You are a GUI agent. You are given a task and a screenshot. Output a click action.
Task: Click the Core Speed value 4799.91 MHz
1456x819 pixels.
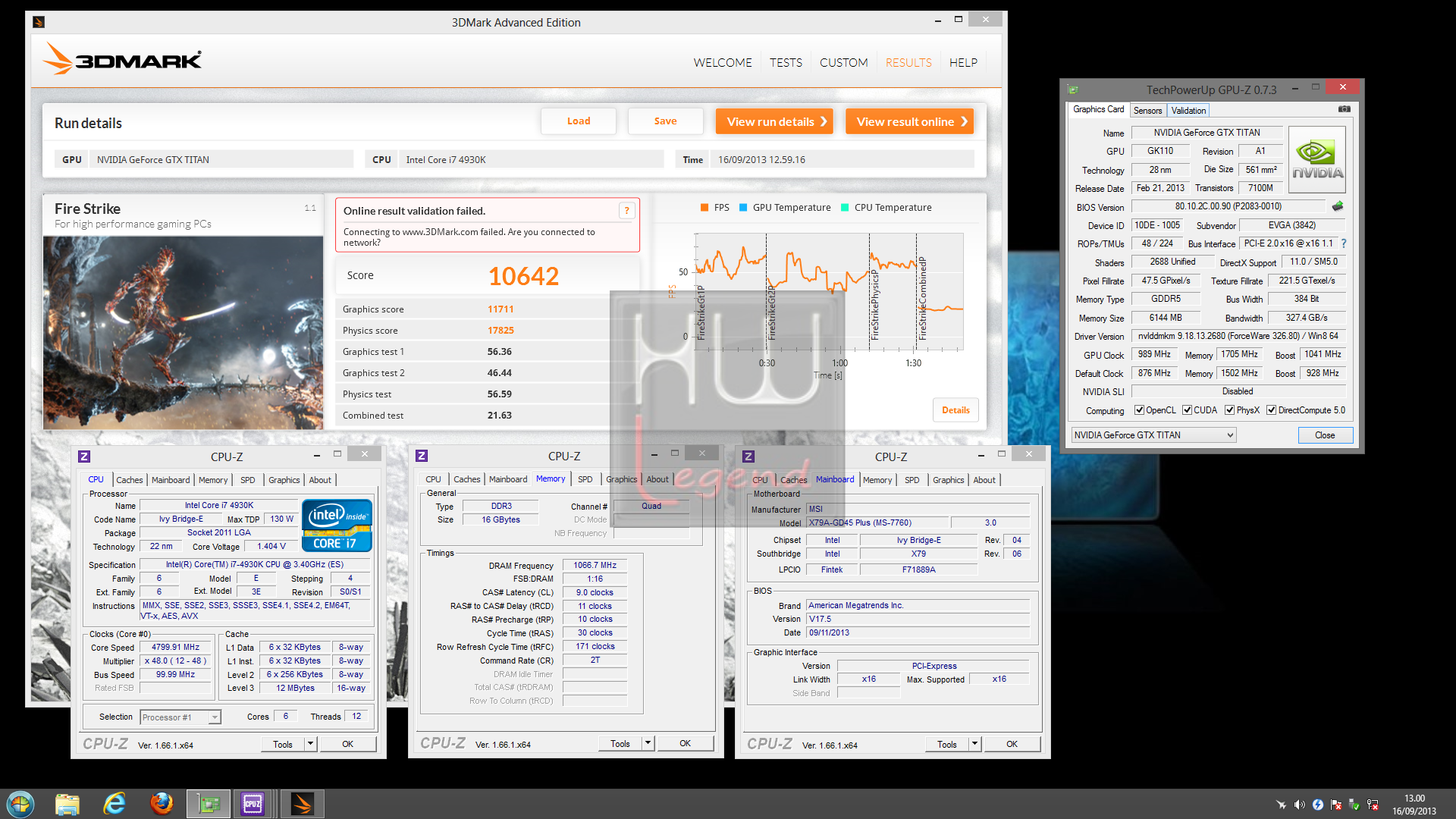click(175, 648)
